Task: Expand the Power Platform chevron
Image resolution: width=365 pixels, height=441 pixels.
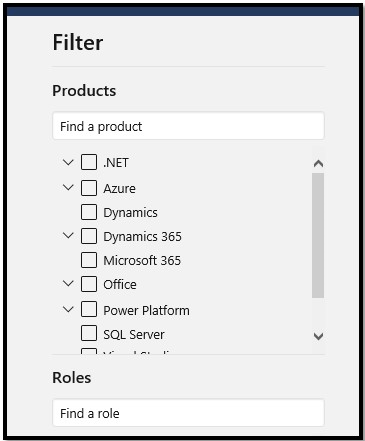Action: [x=68, y=310]
